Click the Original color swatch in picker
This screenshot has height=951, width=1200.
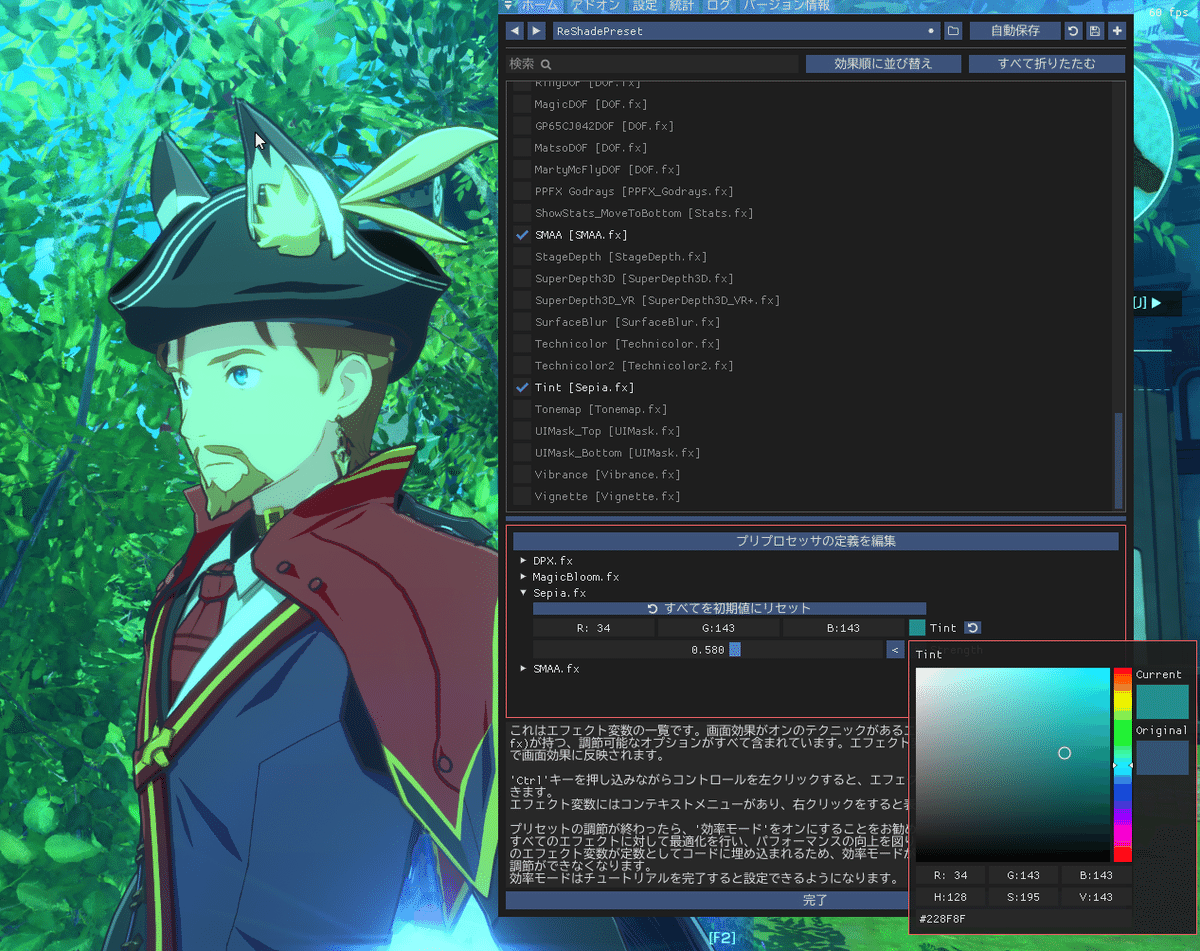1162,757
